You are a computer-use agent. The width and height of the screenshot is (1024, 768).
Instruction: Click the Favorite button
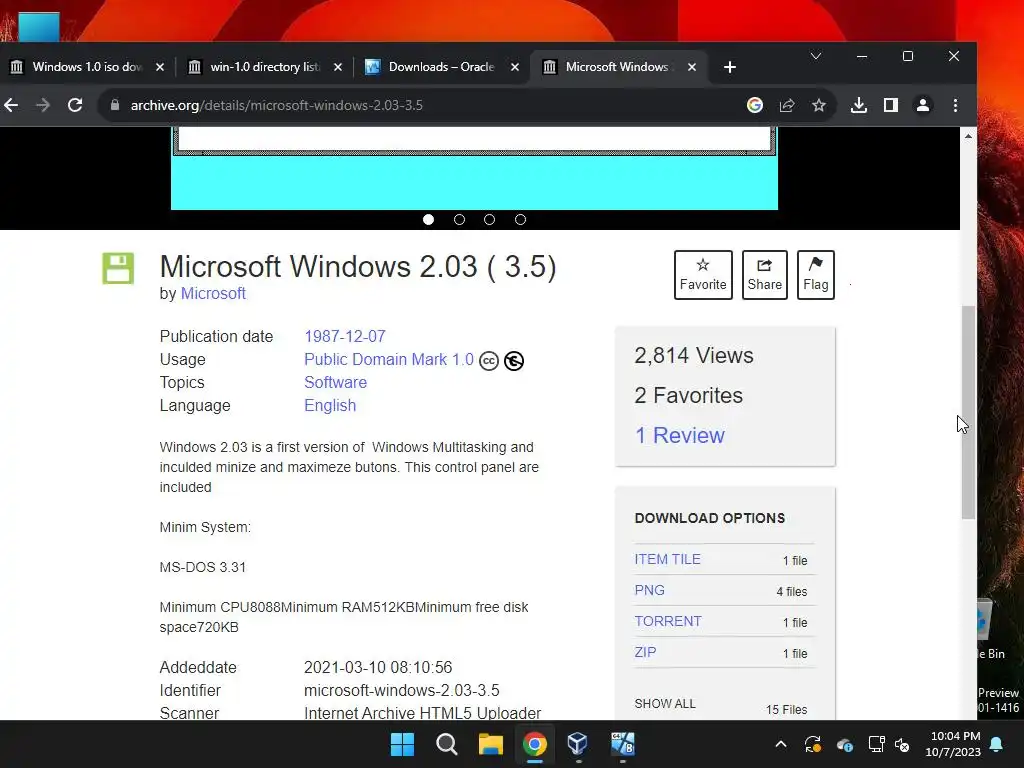point(703,275)
